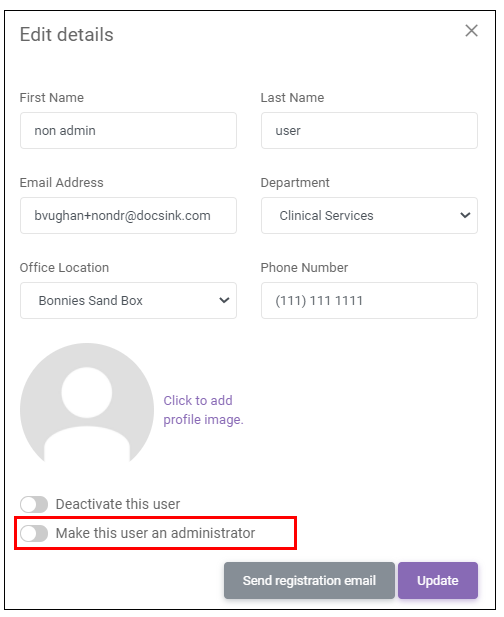Enable Make this user an administrator

[34, 533]
